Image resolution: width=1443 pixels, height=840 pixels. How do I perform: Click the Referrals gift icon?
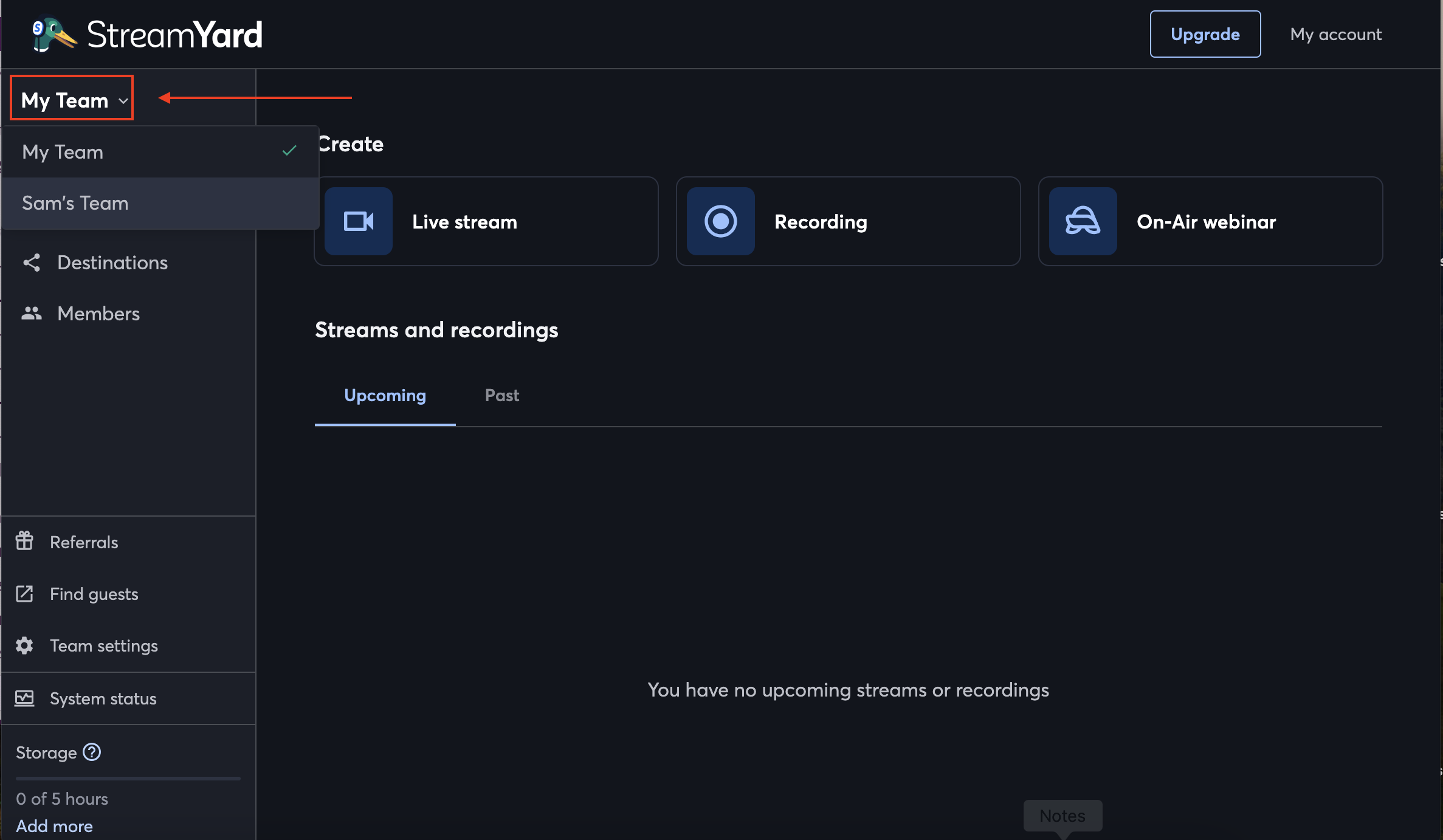coord(24,541)
